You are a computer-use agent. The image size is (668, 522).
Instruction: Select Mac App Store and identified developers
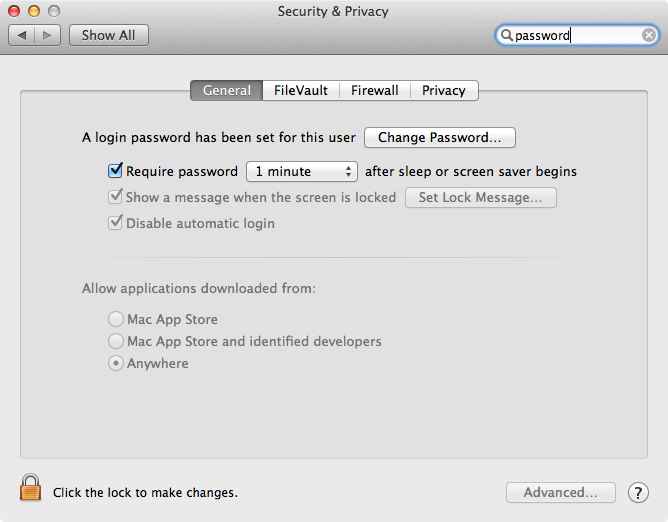click(x=116, y=342)
